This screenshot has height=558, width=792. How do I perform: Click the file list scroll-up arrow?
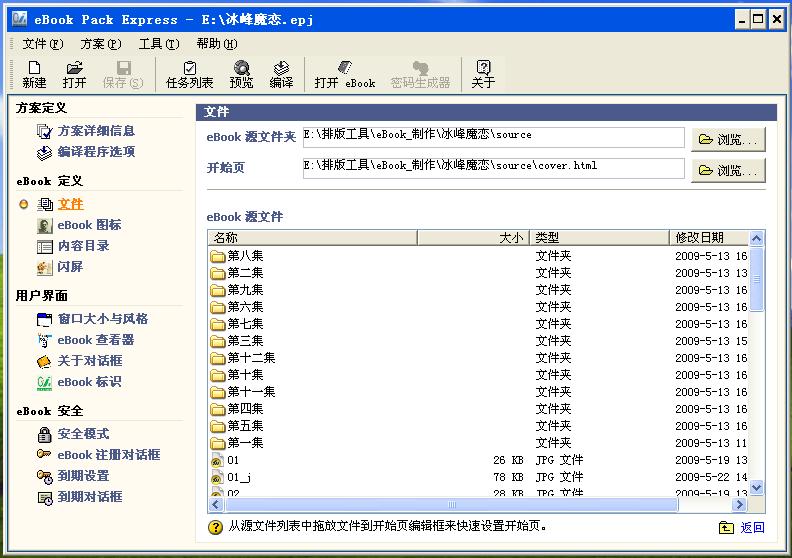[x=756, y=238]
